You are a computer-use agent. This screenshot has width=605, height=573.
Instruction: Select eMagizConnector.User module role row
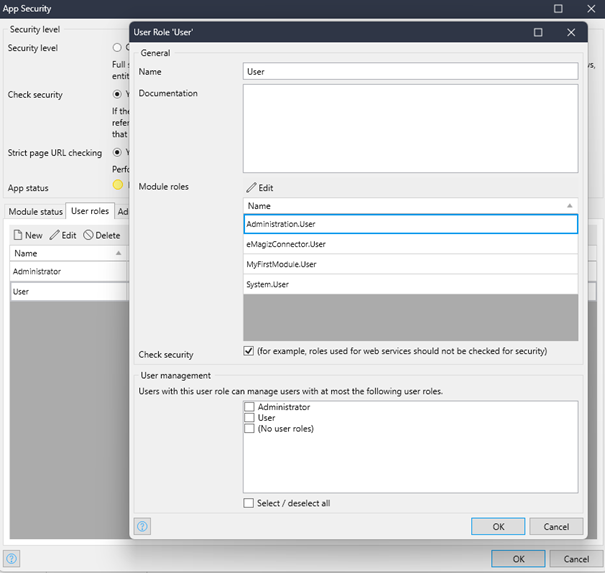click(411, 244)
